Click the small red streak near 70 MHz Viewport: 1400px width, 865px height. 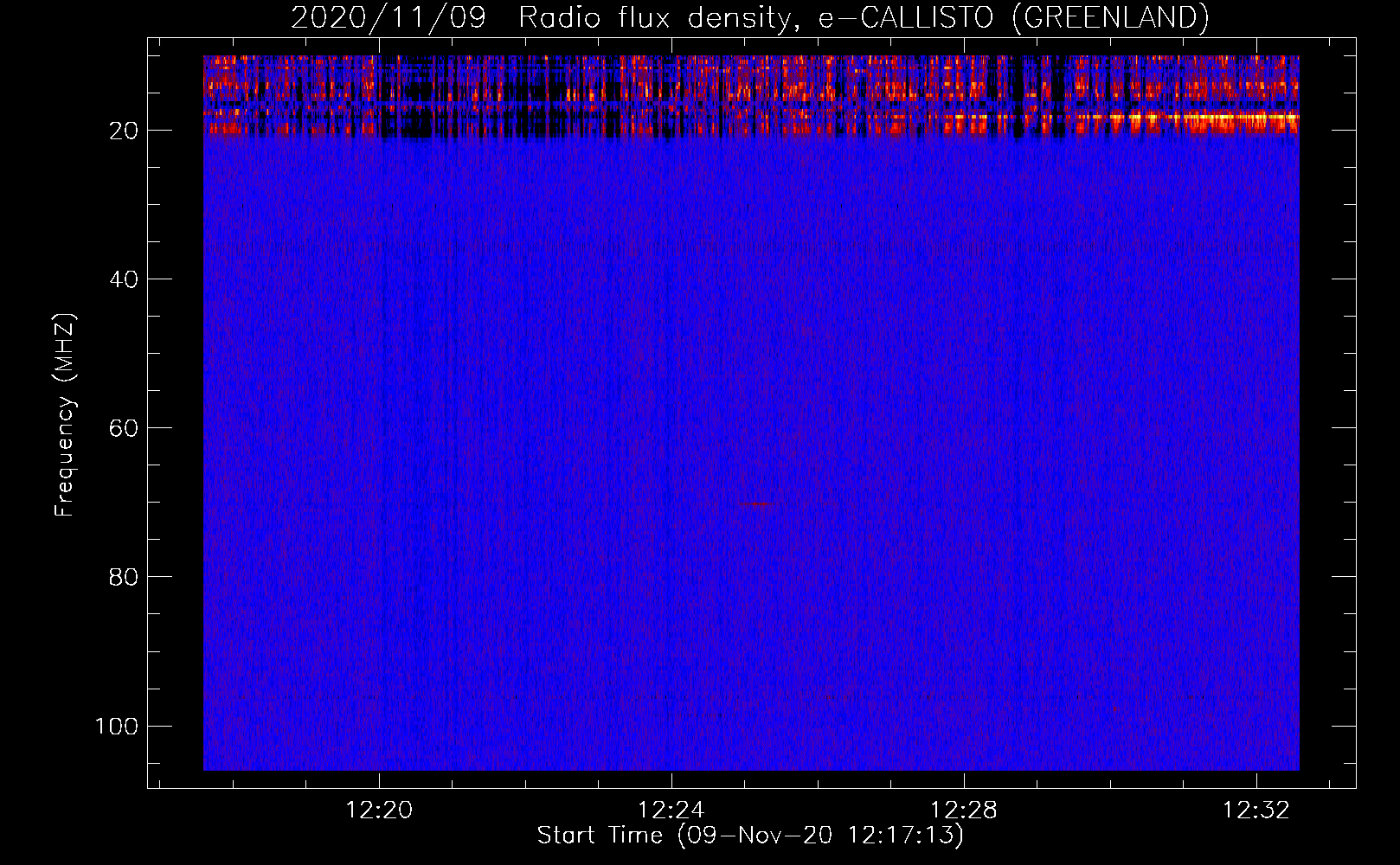[x=761, y=503]
